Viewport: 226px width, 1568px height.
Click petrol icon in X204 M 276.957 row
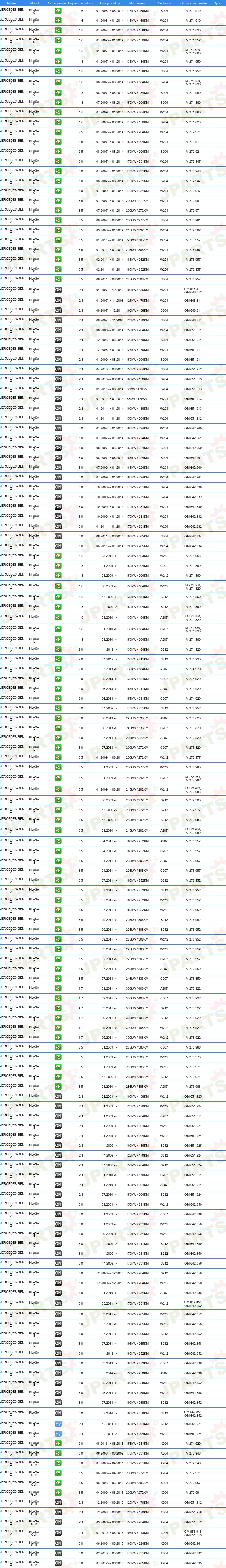click(x=58, y=1483)
